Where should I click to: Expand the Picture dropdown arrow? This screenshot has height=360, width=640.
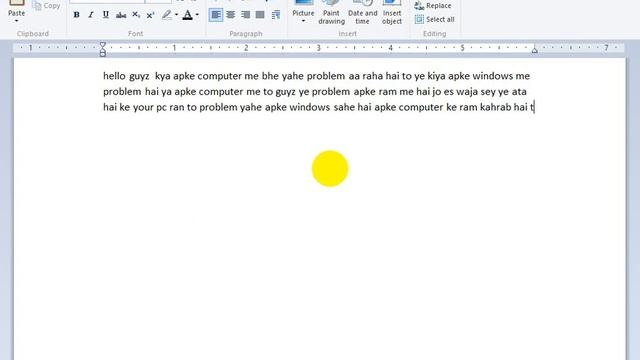[x=303, y=21]
